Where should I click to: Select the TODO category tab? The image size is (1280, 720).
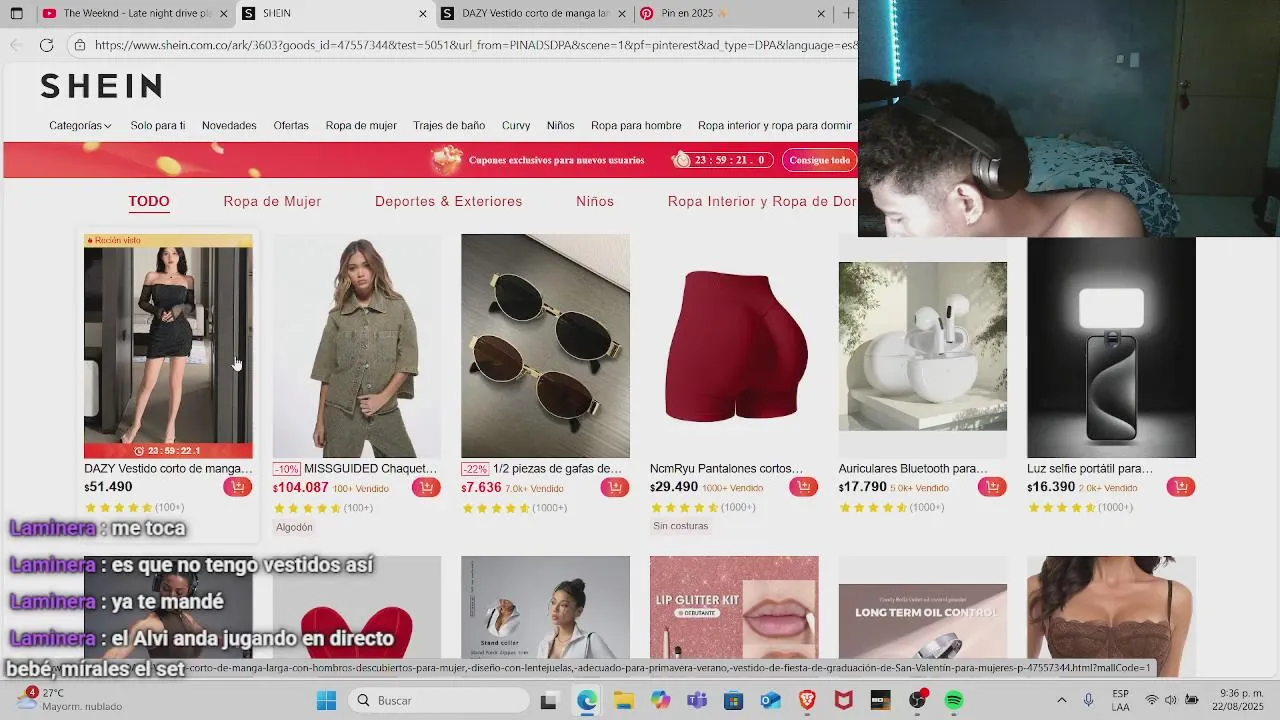[x=149, y=201]
